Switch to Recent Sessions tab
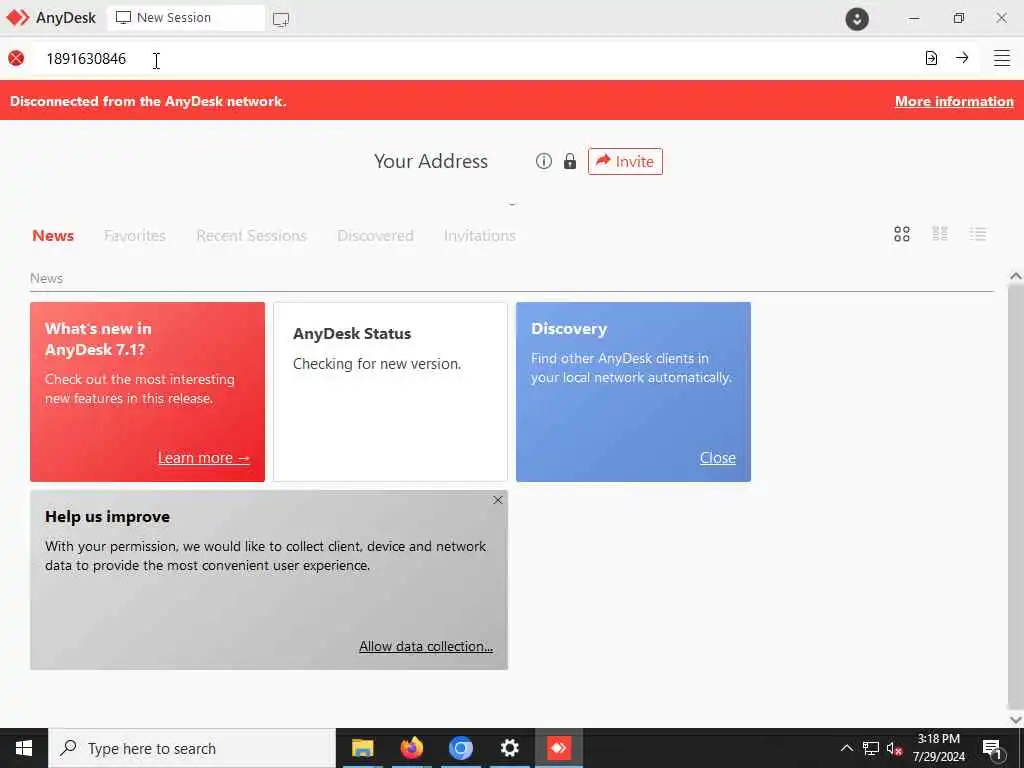The height and width of the screenshot is (768, 1024). pyautogui.click(x=251, y=236)
